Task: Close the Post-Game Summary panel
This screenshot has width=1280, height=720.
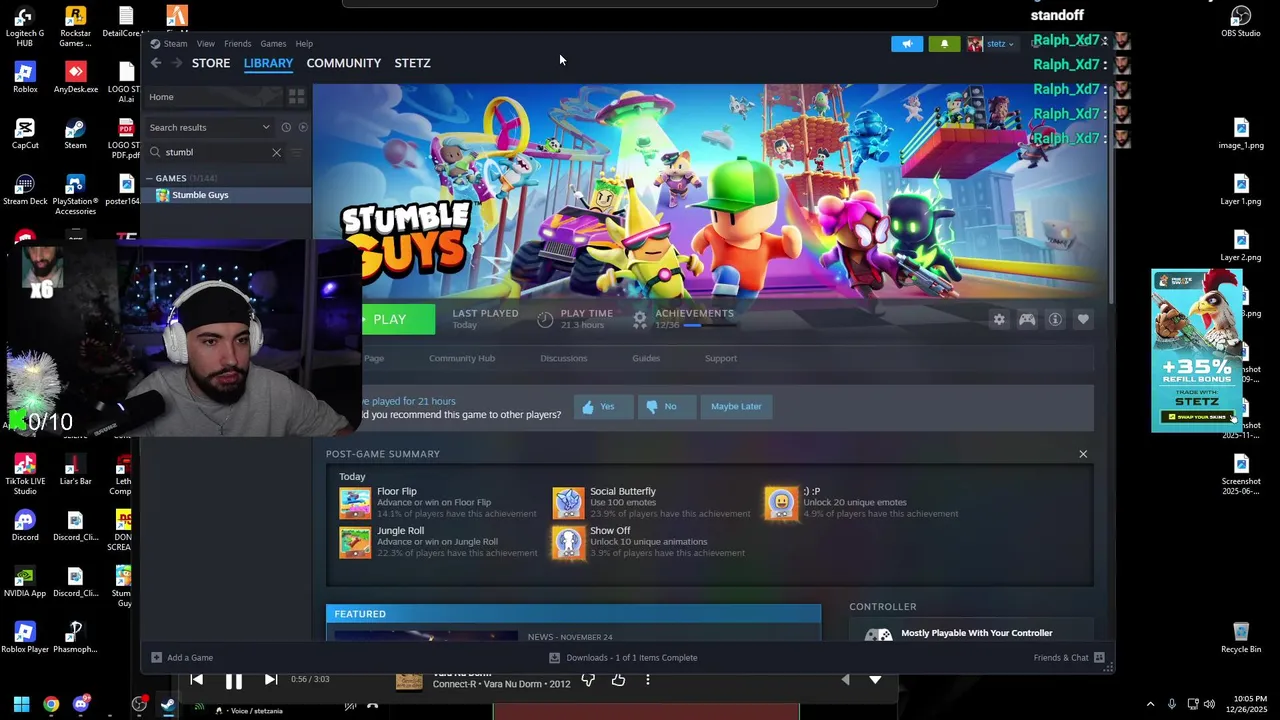Action: coord(1083,454)
